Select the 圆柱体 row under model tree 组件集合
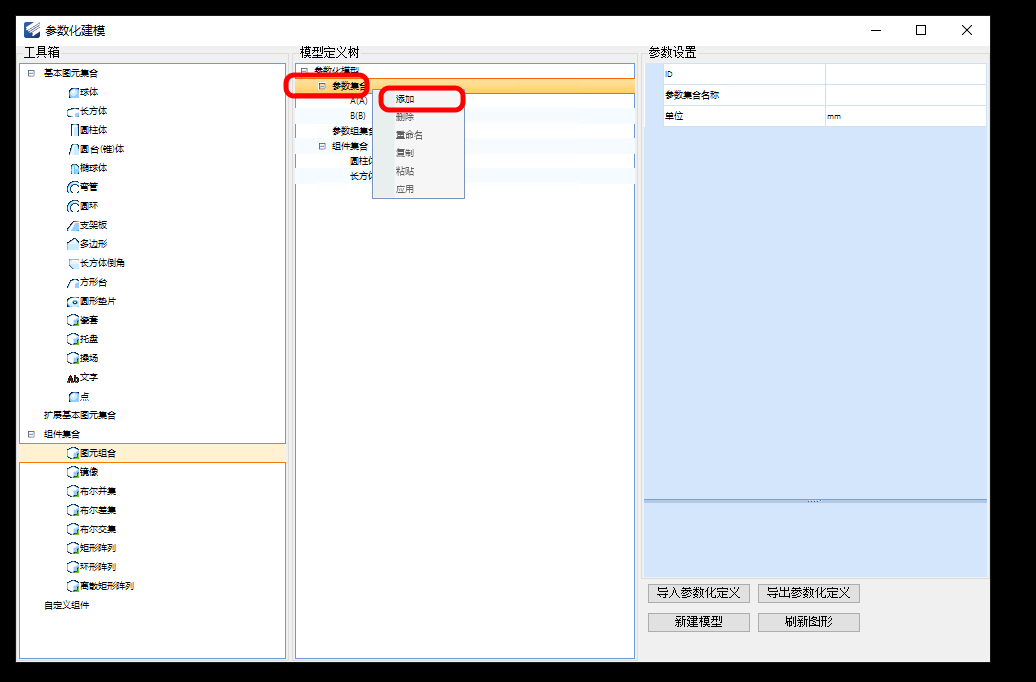The image size is (1036, 682). pyautogui.click(x=361, y=161)
